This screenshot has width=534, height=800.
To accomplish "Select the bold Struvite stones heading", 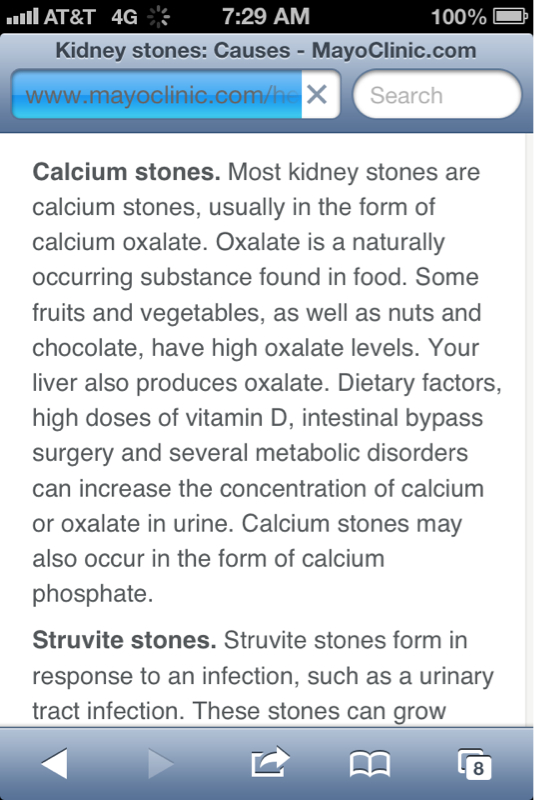I will pos(124,640).
